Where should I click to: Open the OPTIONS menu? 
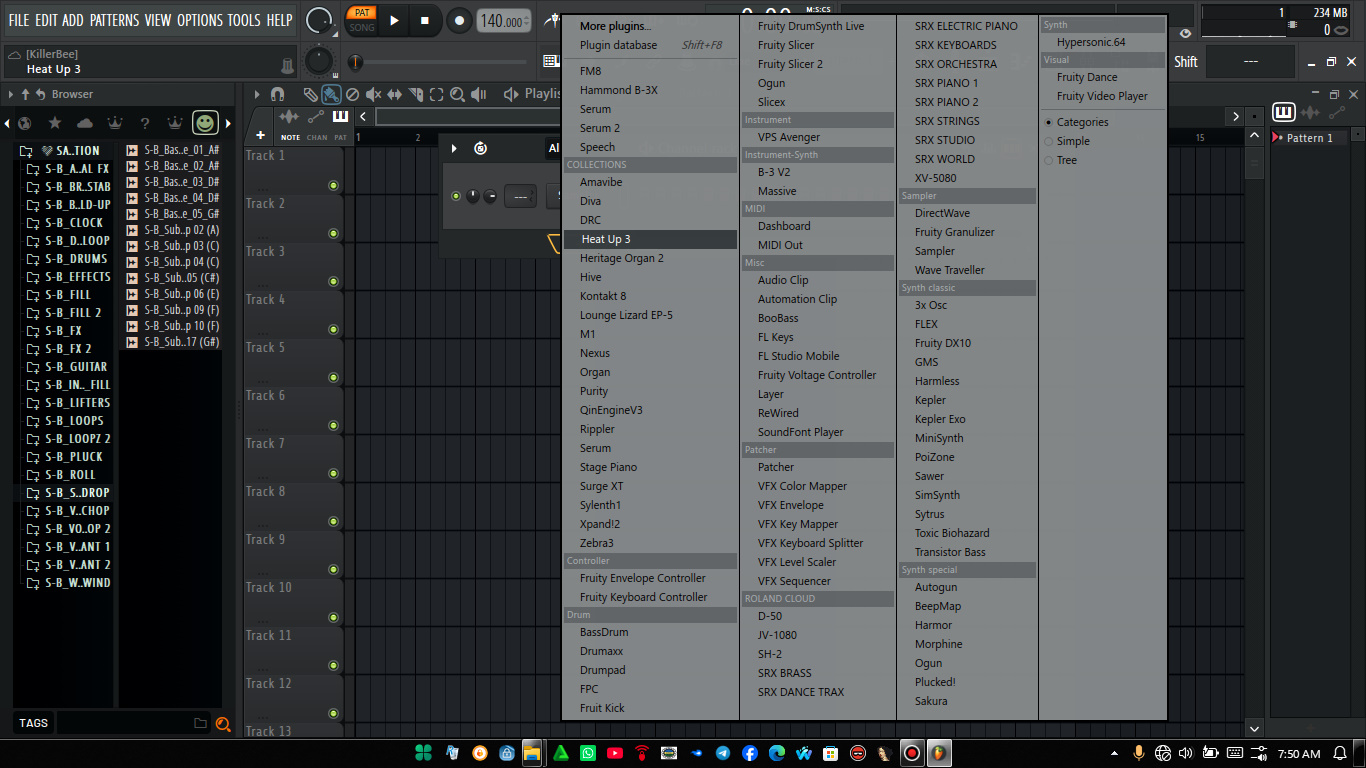click(200, 20)
